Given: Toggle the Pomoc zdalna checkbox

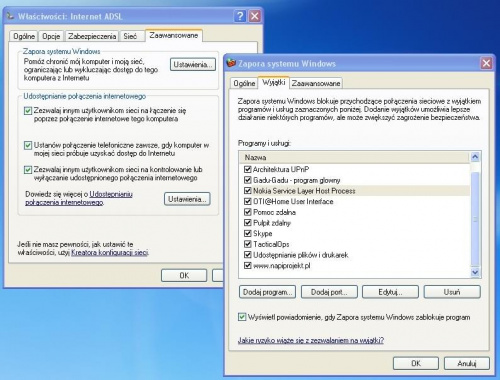Looking at the screenshot, I should pyautogui.click(x=247, y=212).
